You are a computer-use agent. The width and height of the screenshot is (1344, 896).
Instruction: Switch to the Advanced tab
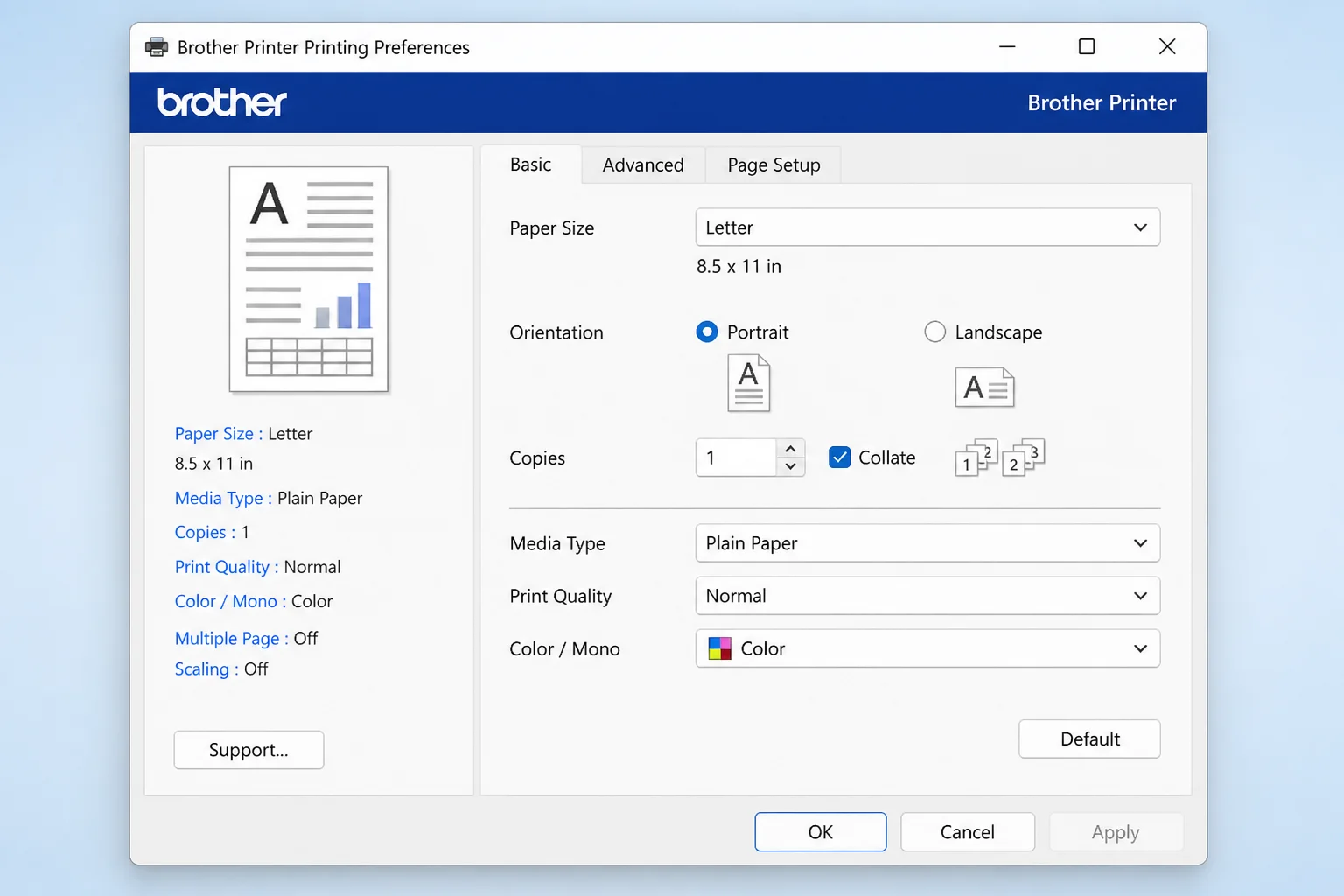pyautogui.click(x=643, y=165)
